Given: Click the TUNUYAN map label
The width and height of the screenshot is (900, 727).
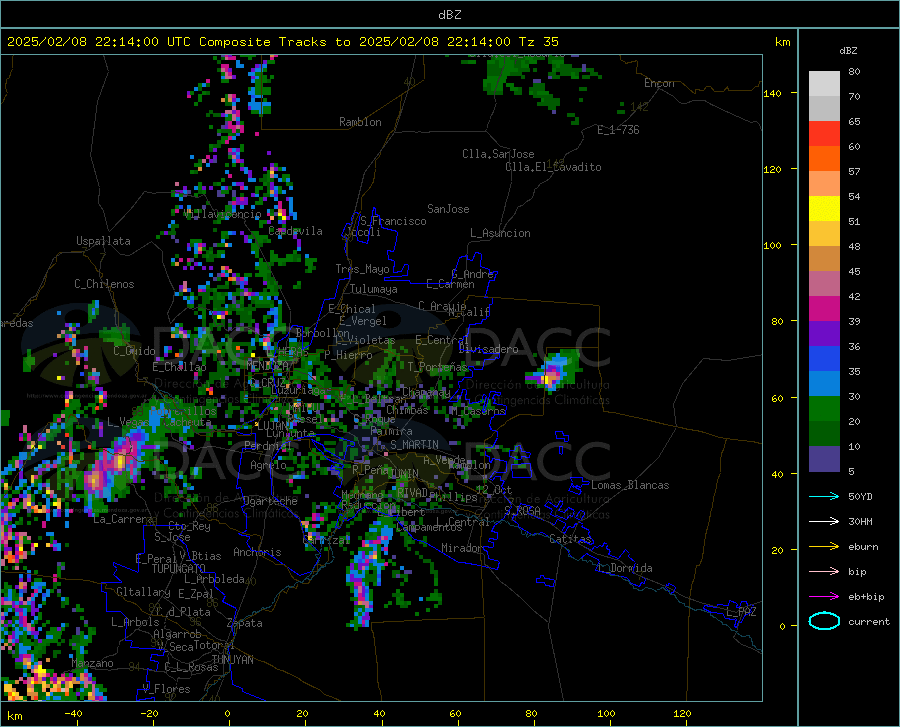Looking at the screenshot, I should click(232, 660).
